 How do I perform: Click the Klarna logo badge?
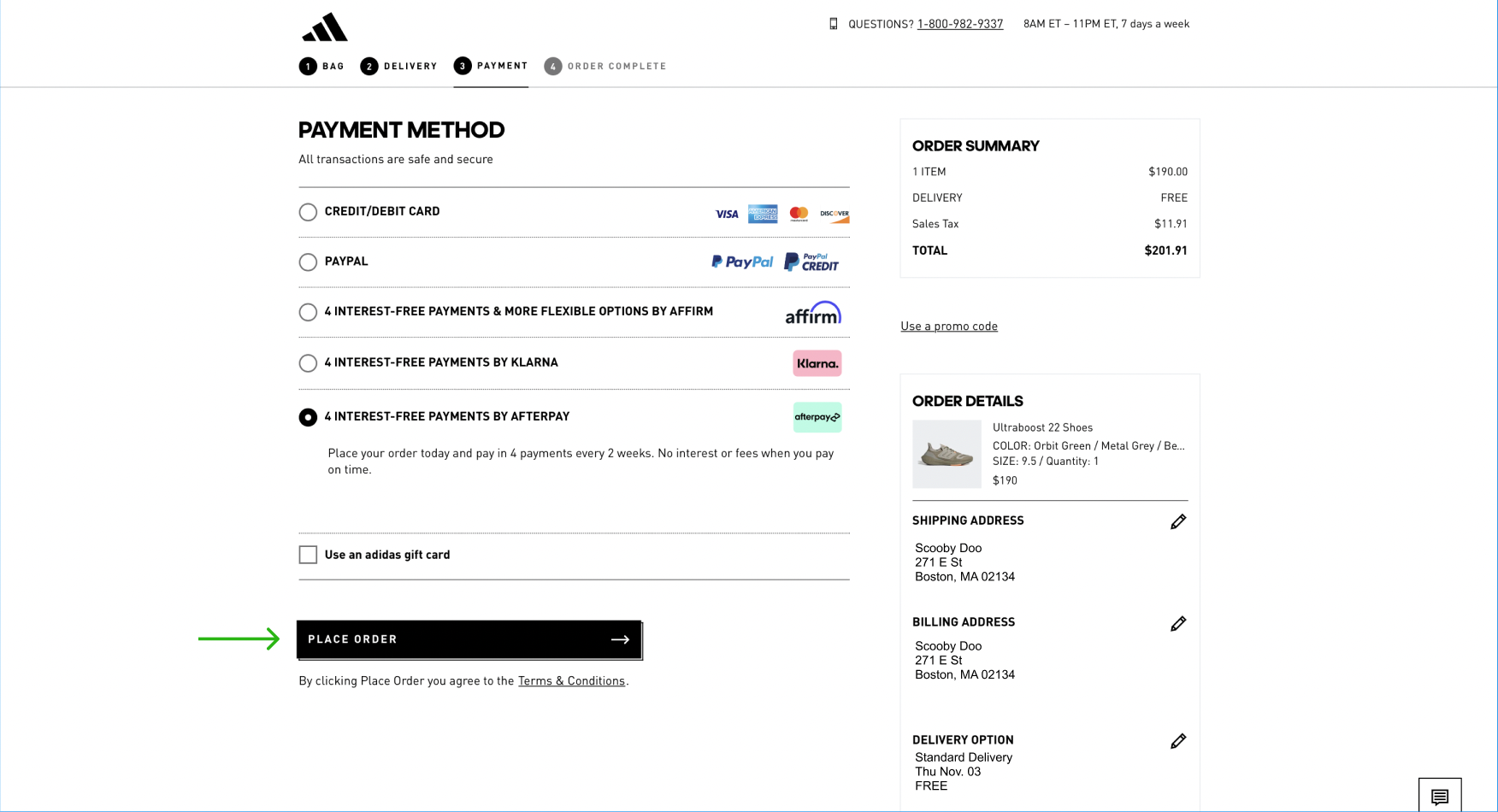coord(817,363)
